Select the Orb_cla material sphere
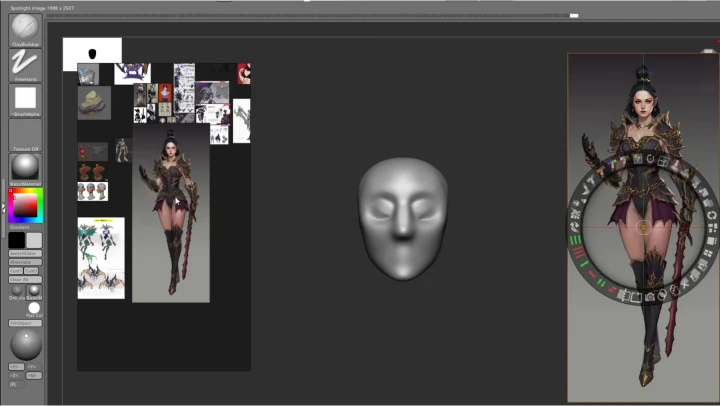Screen dimensions: 720x406 point(17,290)
